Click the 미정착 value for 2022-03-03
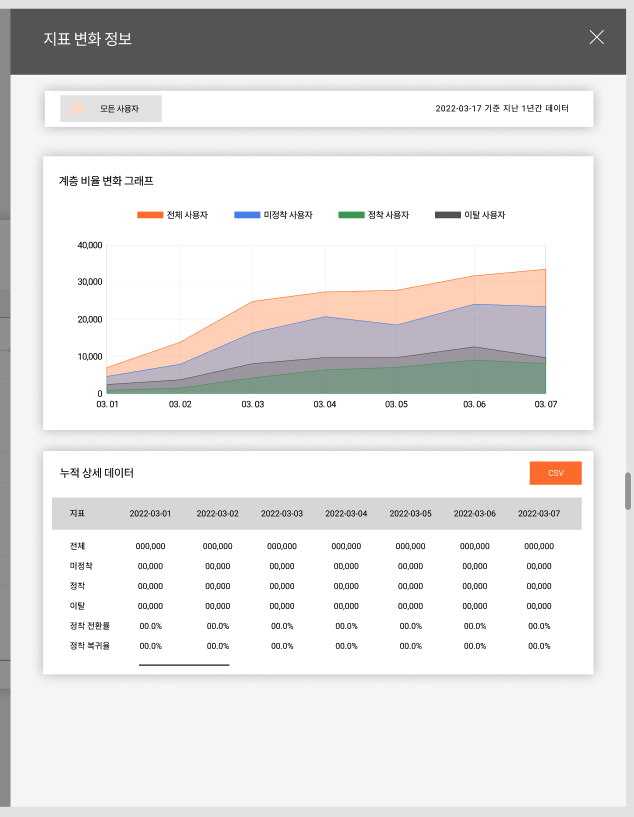 pos(282,566)
